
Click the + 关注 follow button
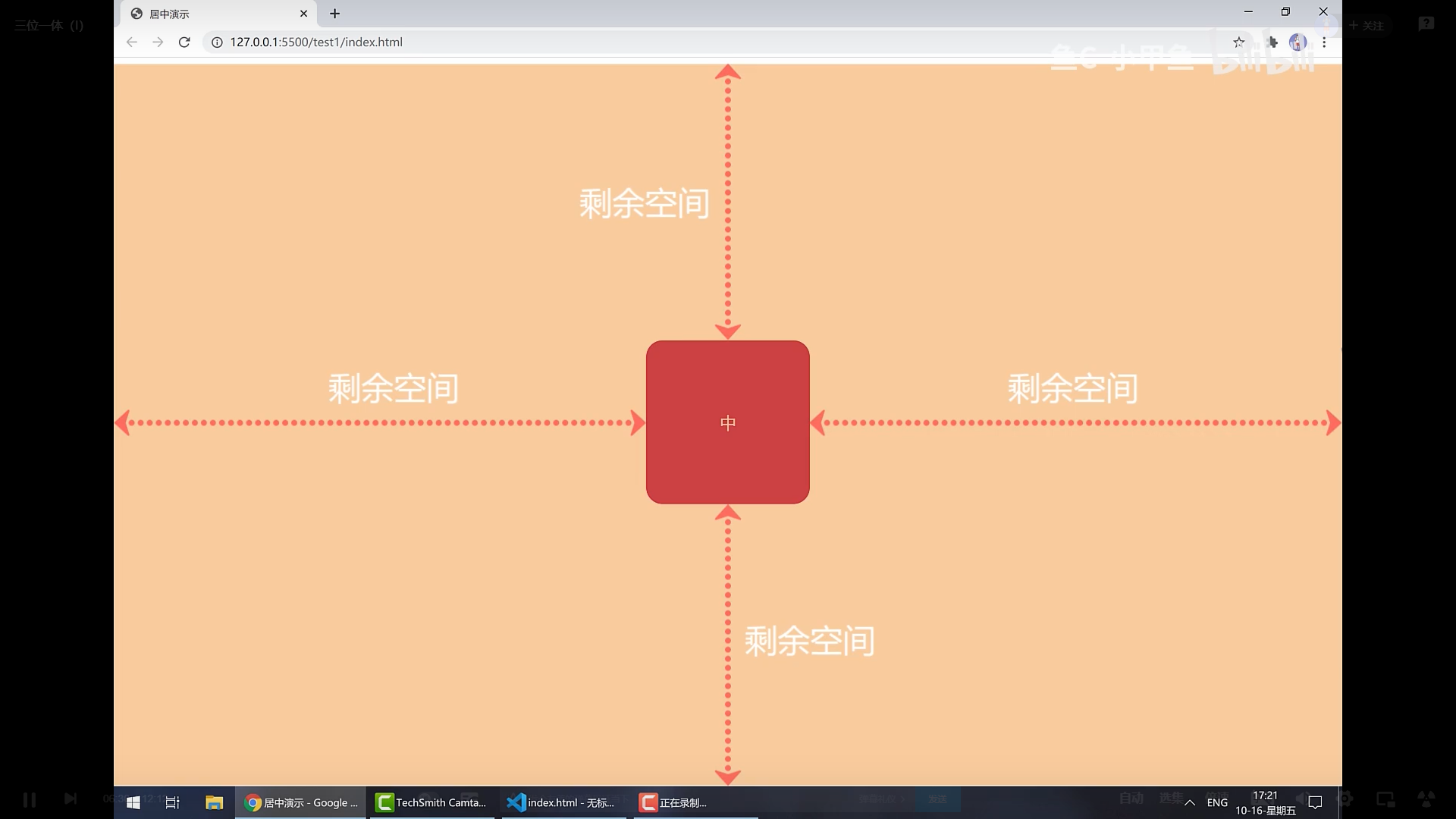pyautogui.click(x=1367, y=25)
